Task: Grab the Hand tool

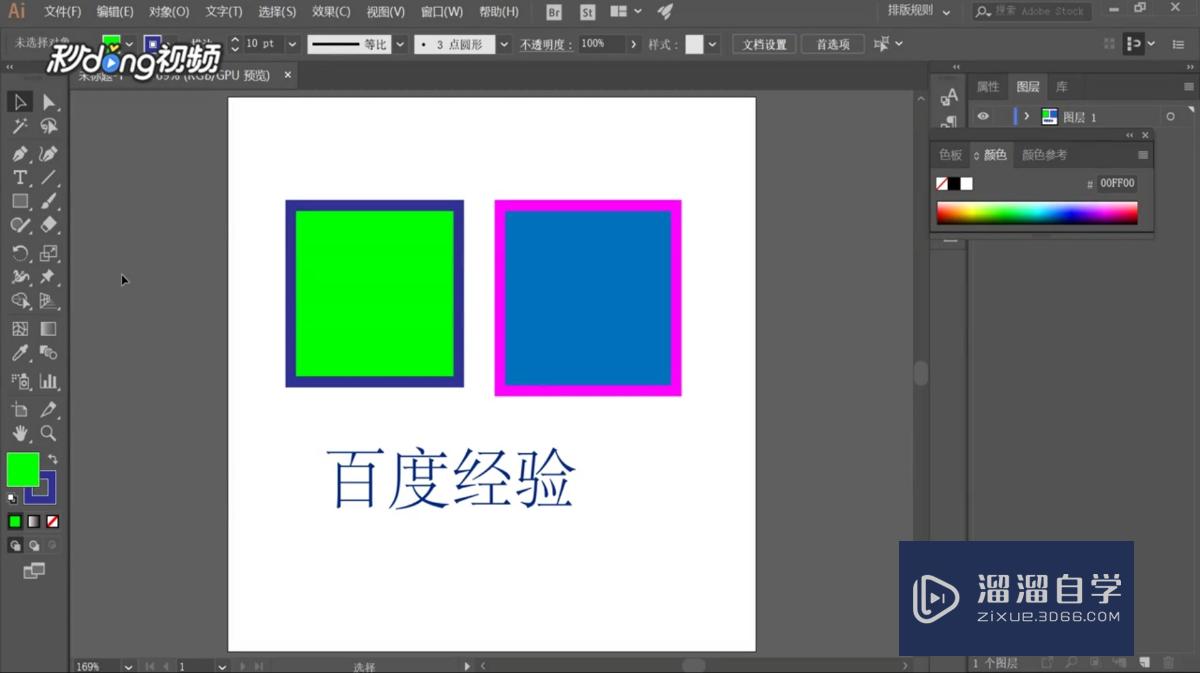Action: [x=20, y=433]
